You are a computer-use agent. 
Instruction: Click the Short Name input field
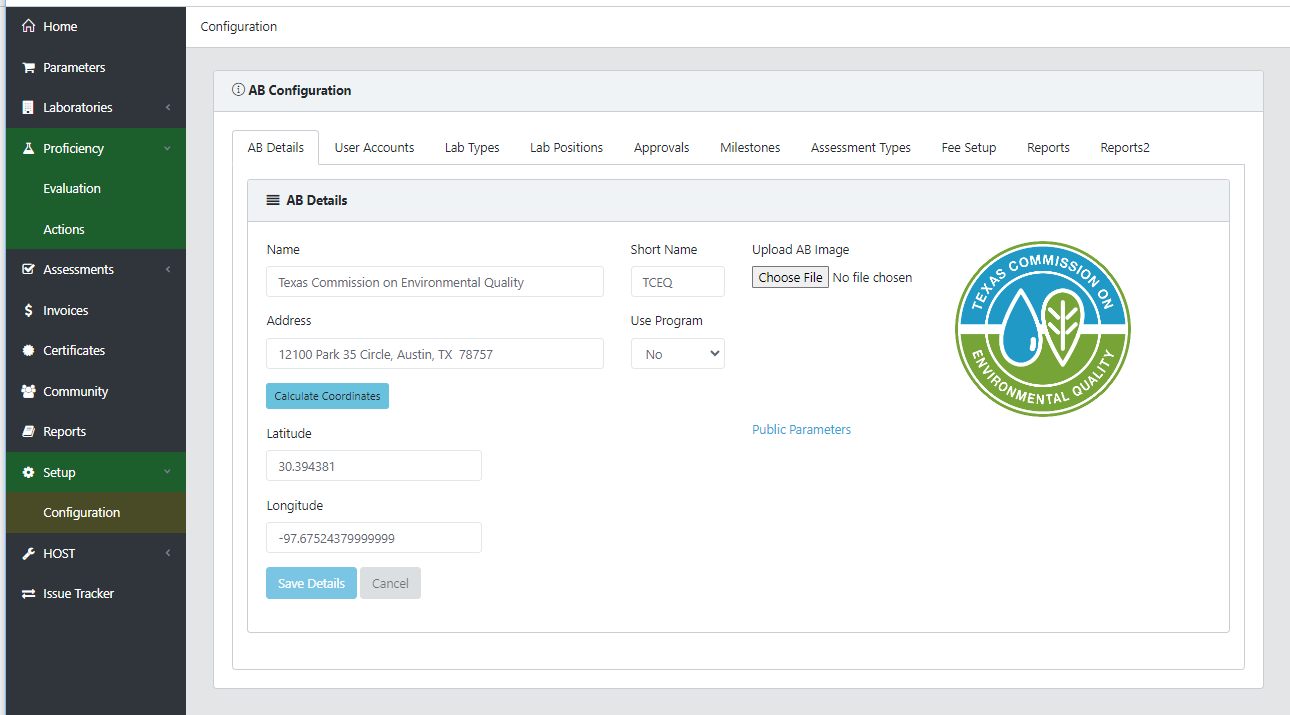(678, 282)
